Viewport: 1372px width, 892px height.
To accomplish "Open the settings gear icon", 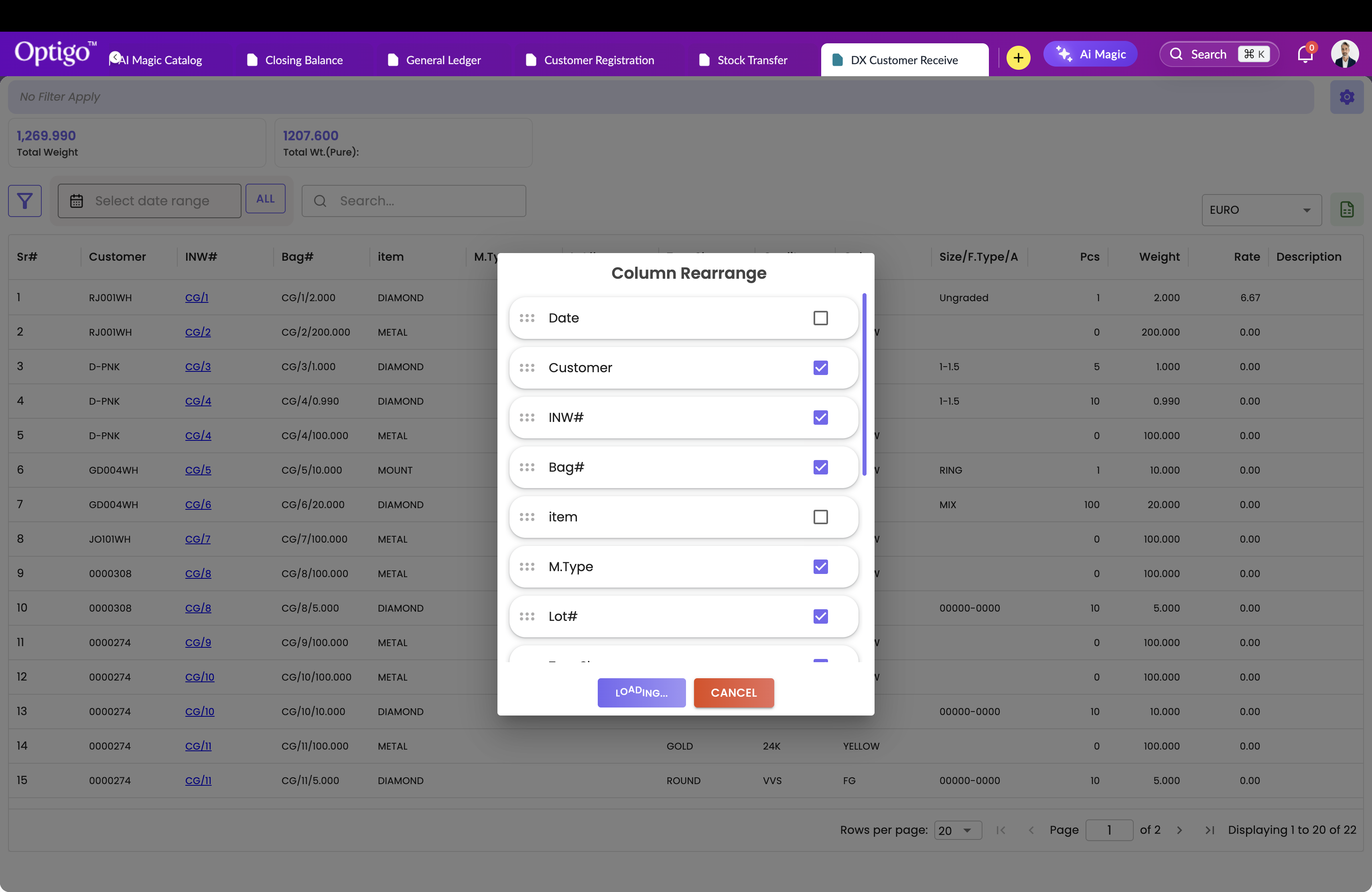I will [1347, 97].
